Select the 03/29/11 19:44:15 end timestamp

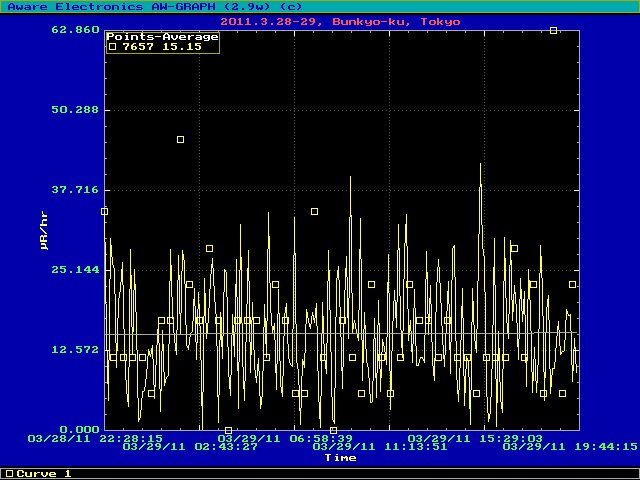click(x=570, y=447)
